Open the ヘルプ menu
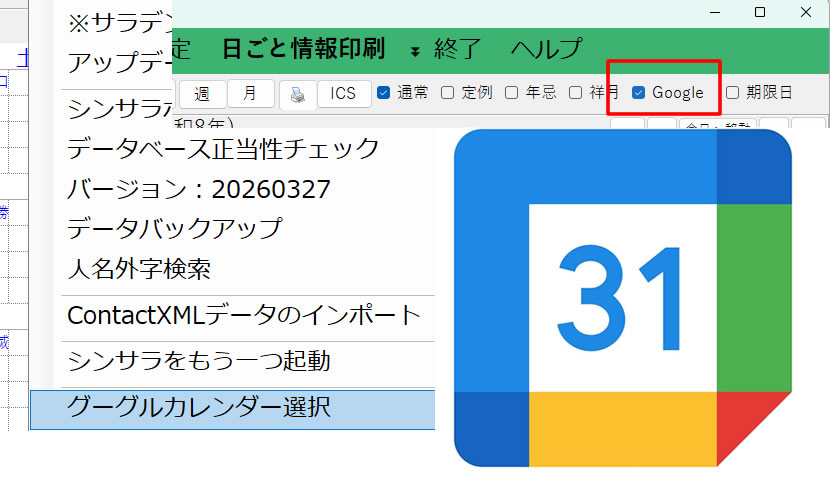This screenshot has height=480, width=830. (x=545, y=48)
